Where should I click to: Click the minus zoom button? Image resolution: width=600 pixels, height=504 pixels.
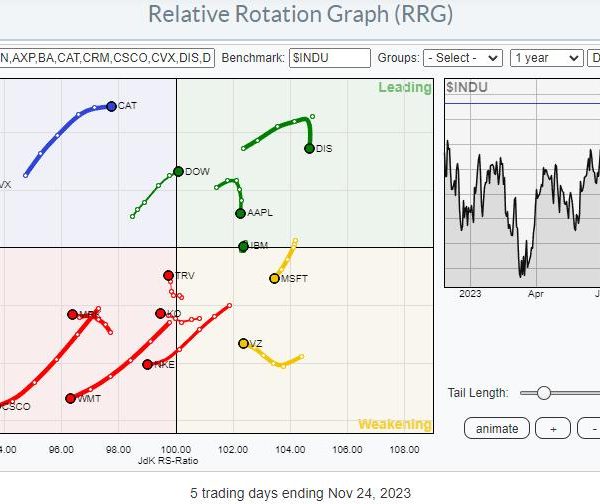pos(591,429)
